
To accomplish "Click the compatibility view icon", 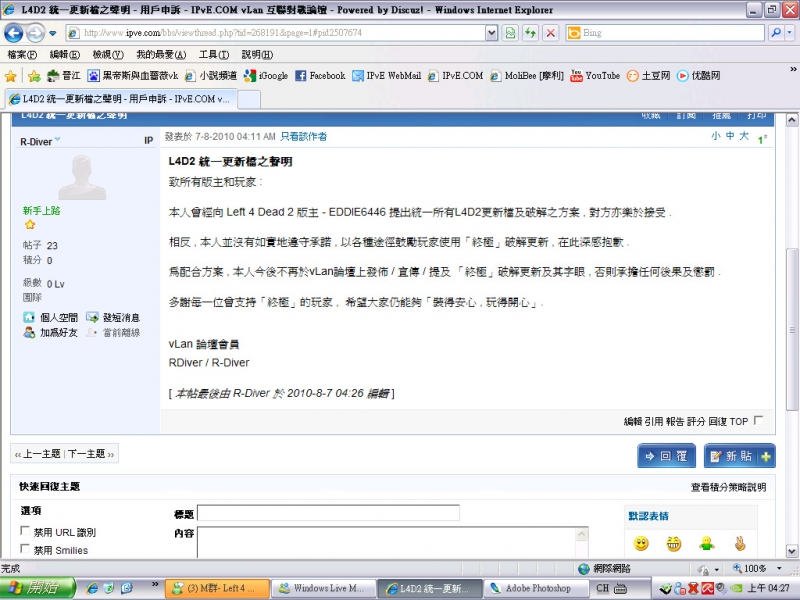I will coord(510,33).
